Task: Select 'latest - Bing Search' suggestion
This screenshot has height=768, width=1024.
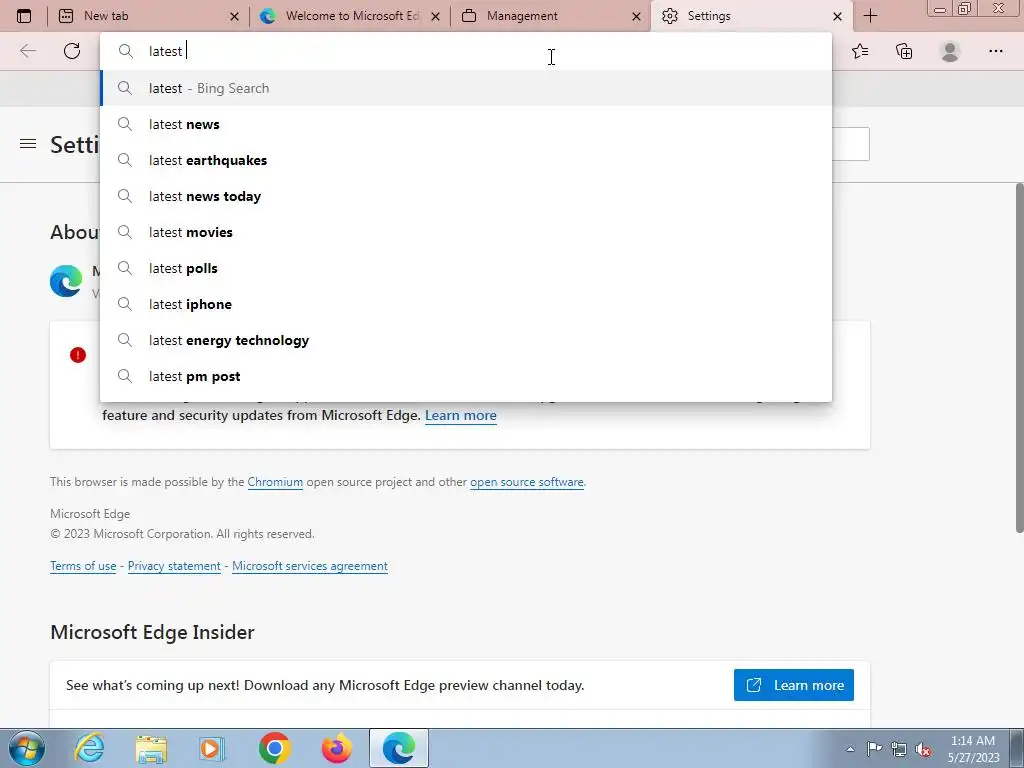Action: 466,88
